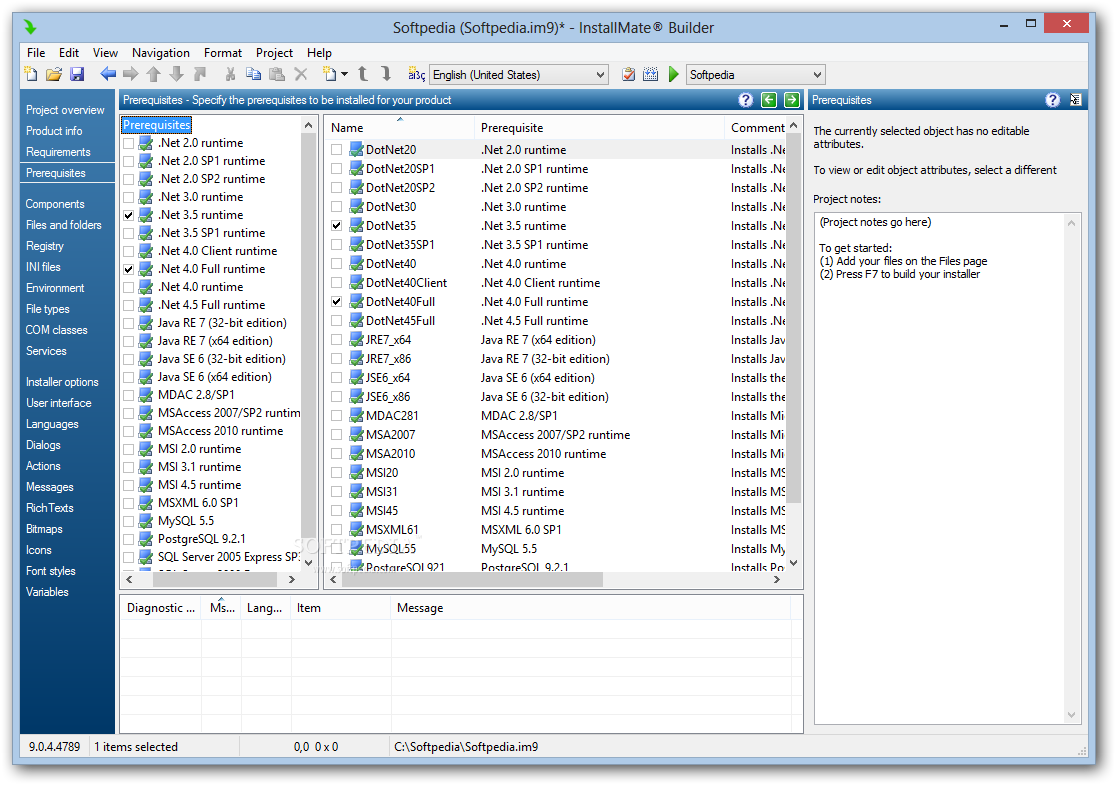Click the gray forward arrow icon
This screenshot has height=785, width=1116.
(x=131, y=74)
